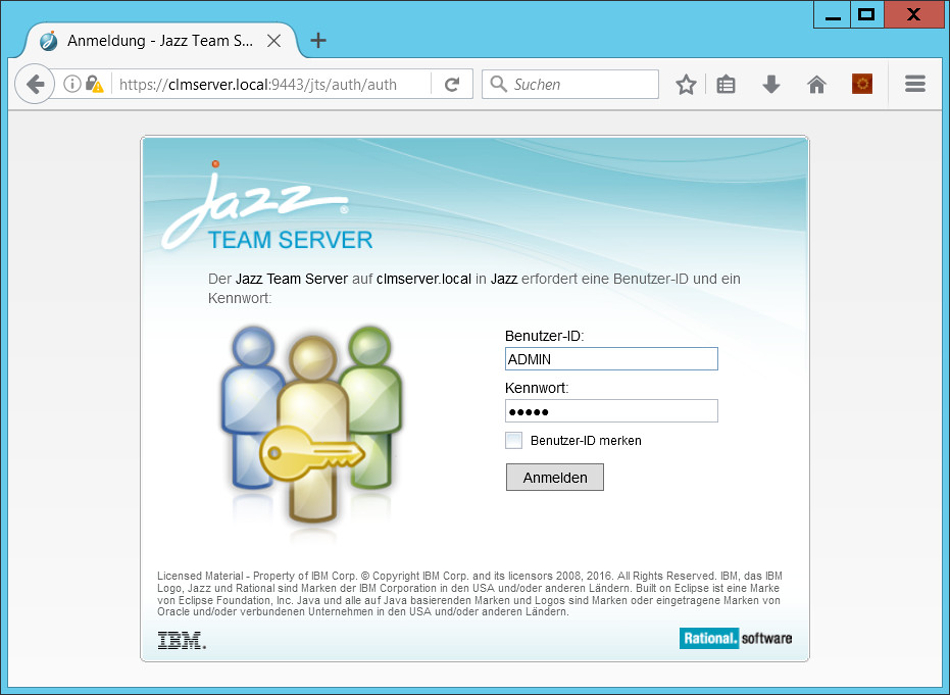The image size is (950, 695).
Task: Click the users with key illustration
Action: 311,424
